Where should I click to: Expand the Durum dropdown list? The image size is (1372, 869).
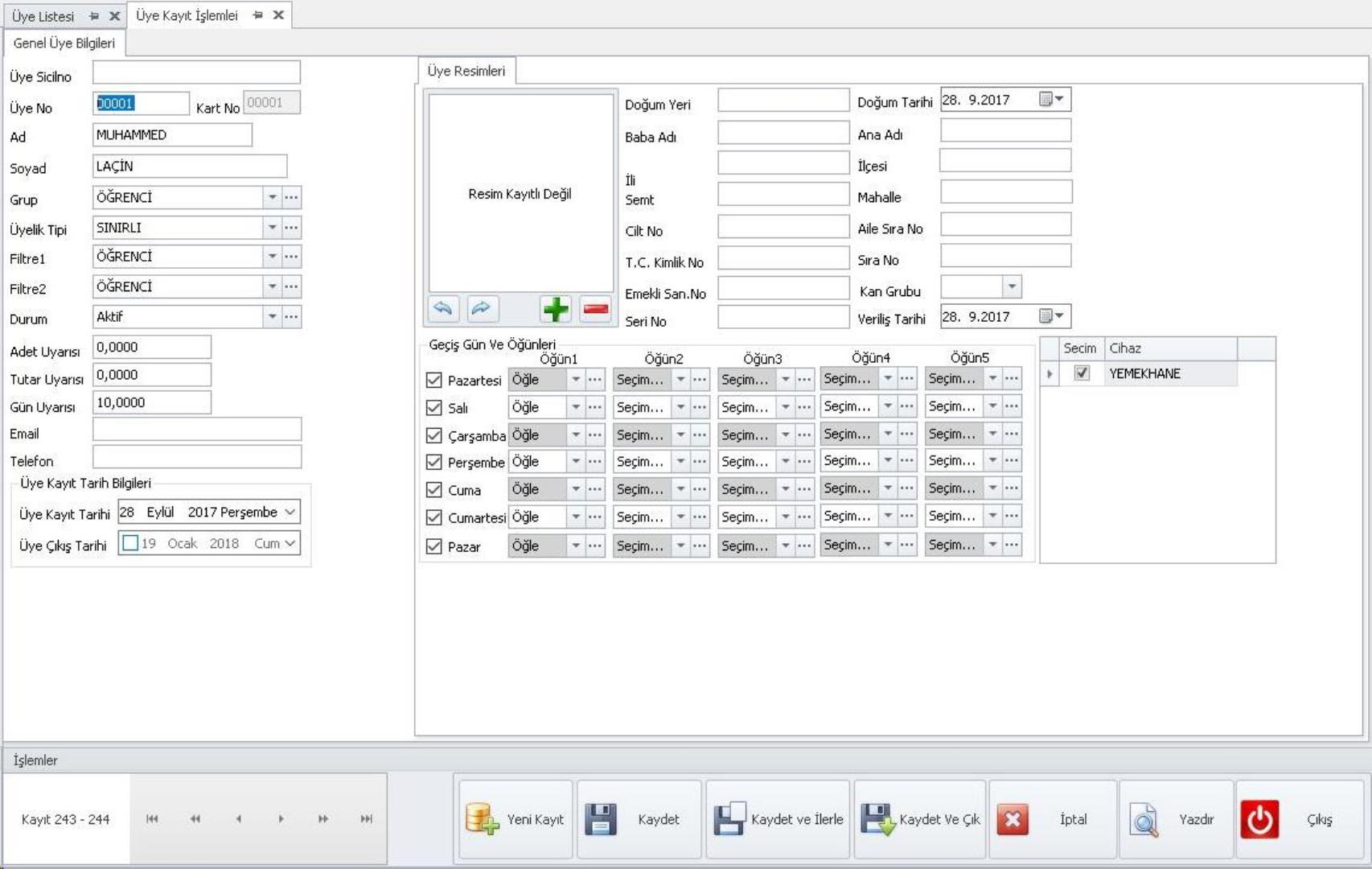point(273,317)
